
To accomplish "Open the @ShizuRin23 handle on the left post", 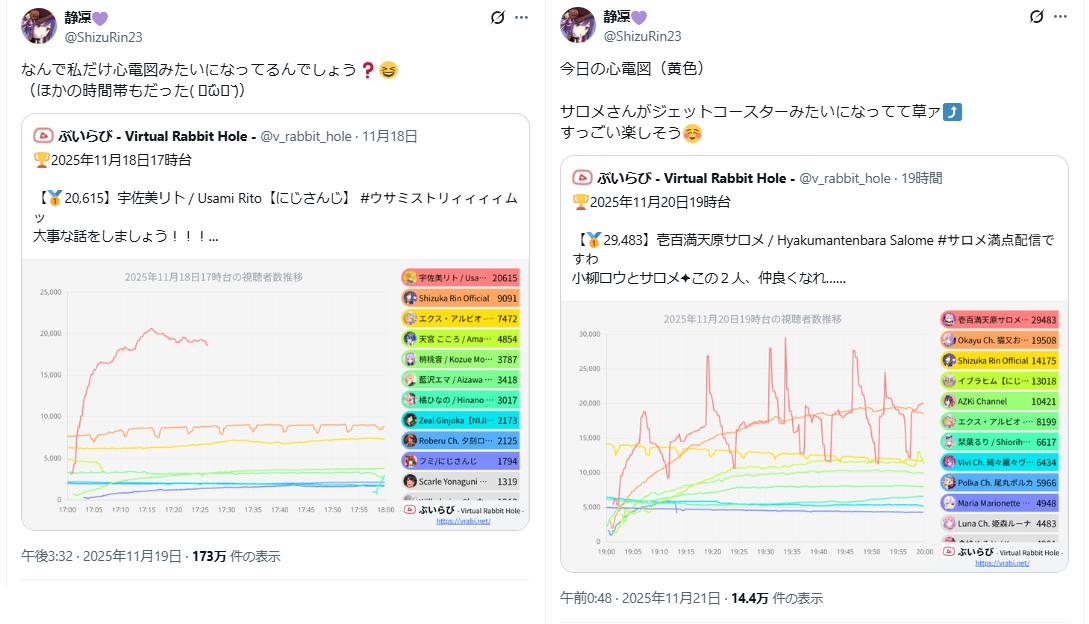I will click(x=103, y=36).
